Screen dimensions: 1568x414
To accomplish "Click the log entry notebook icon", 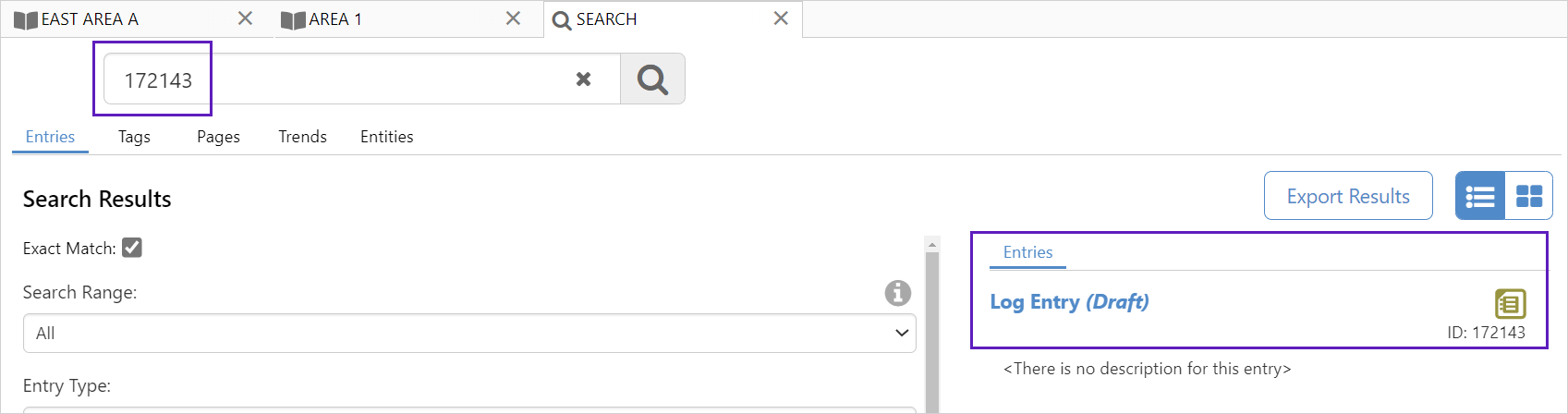I will [x=1510, y=303].
